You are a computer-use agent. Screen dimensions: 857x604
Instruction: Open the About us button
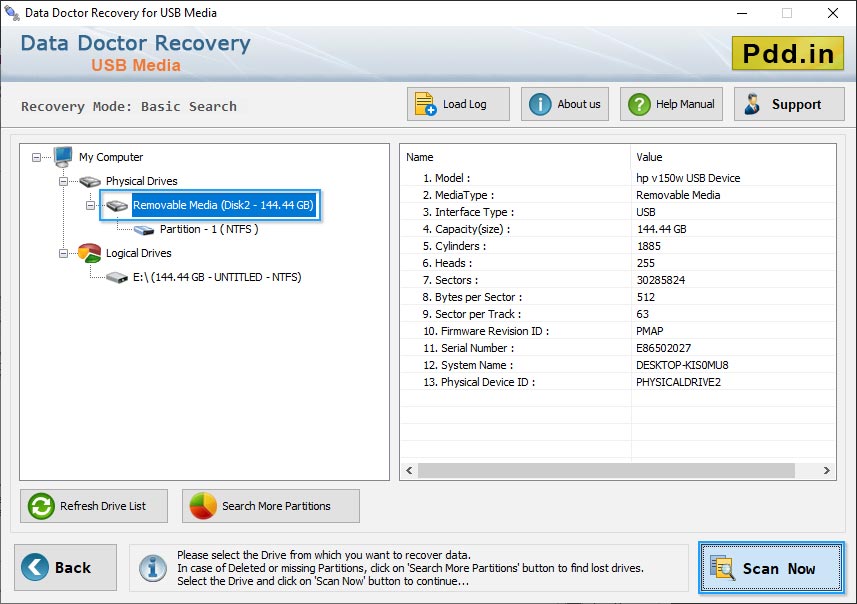click(565, 104)
